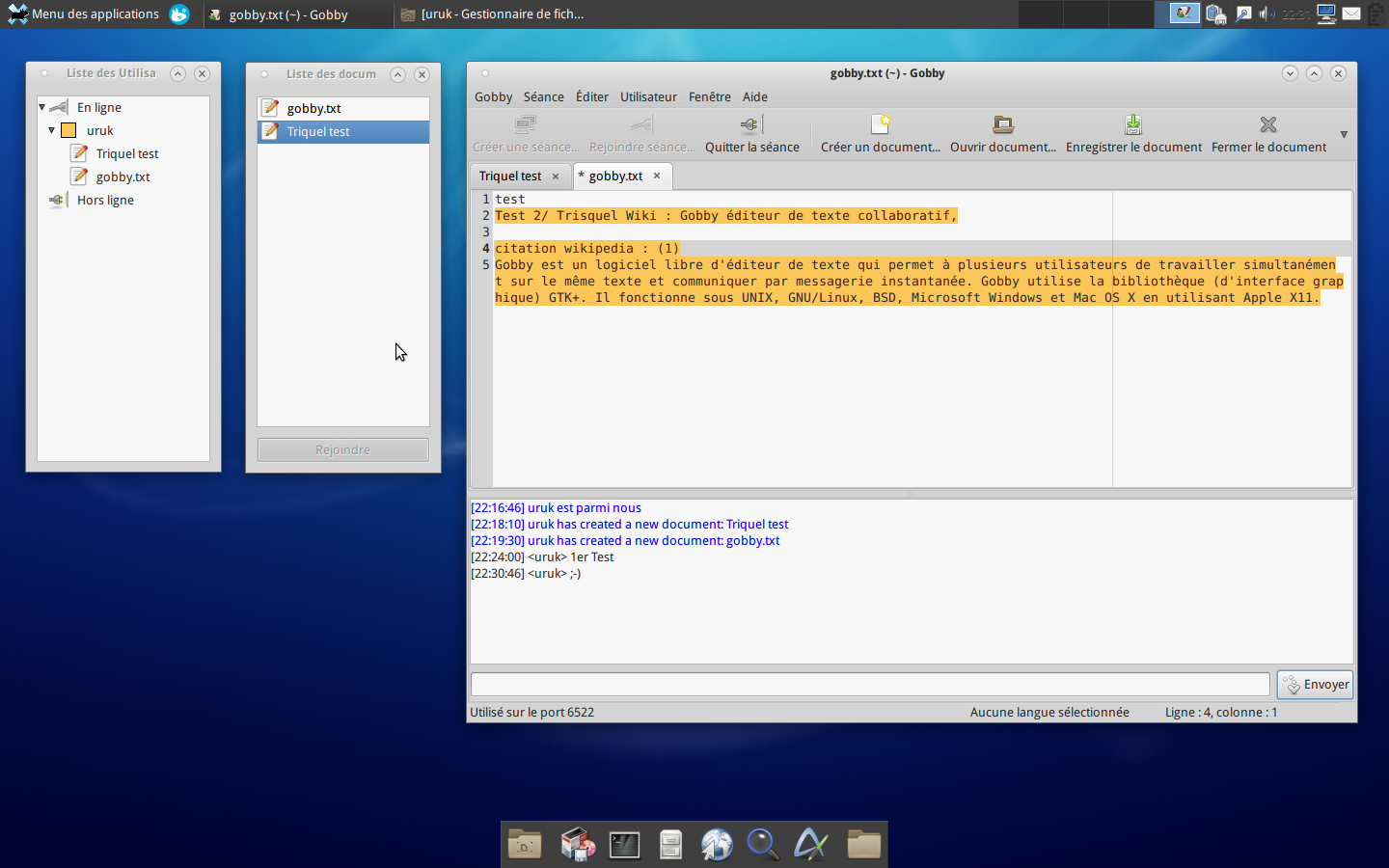Open the Aide menu

click(755, 96)
